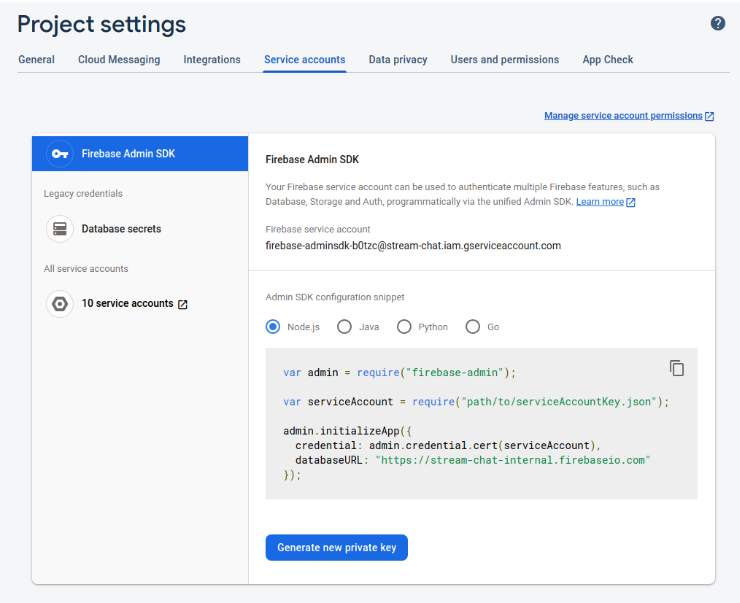Screen dimensions: 740x603
Task: Choose the Go radio option
Action: [x=472, y=327]
